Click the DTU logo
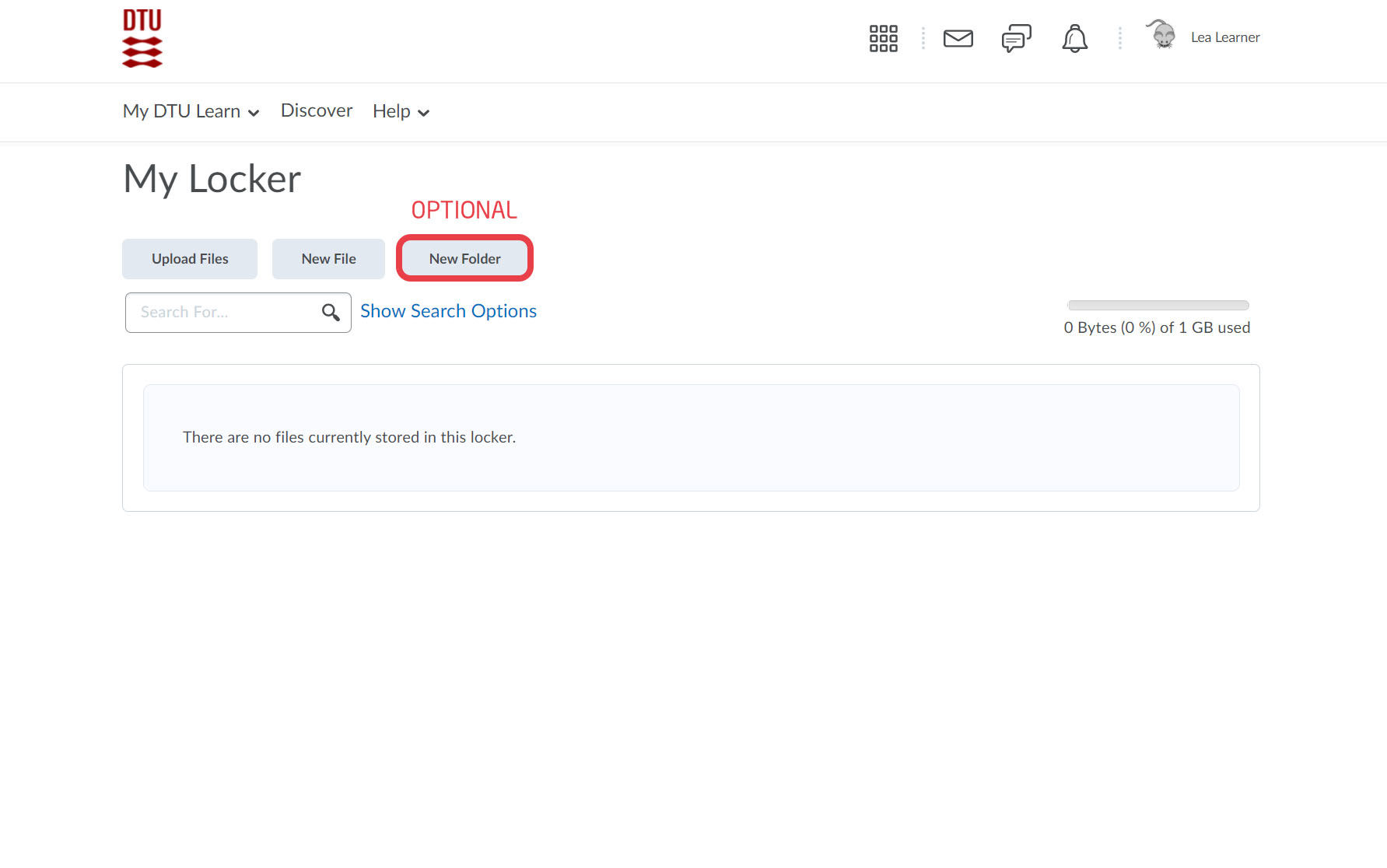 pyautogui.click(x=142, y=38)
